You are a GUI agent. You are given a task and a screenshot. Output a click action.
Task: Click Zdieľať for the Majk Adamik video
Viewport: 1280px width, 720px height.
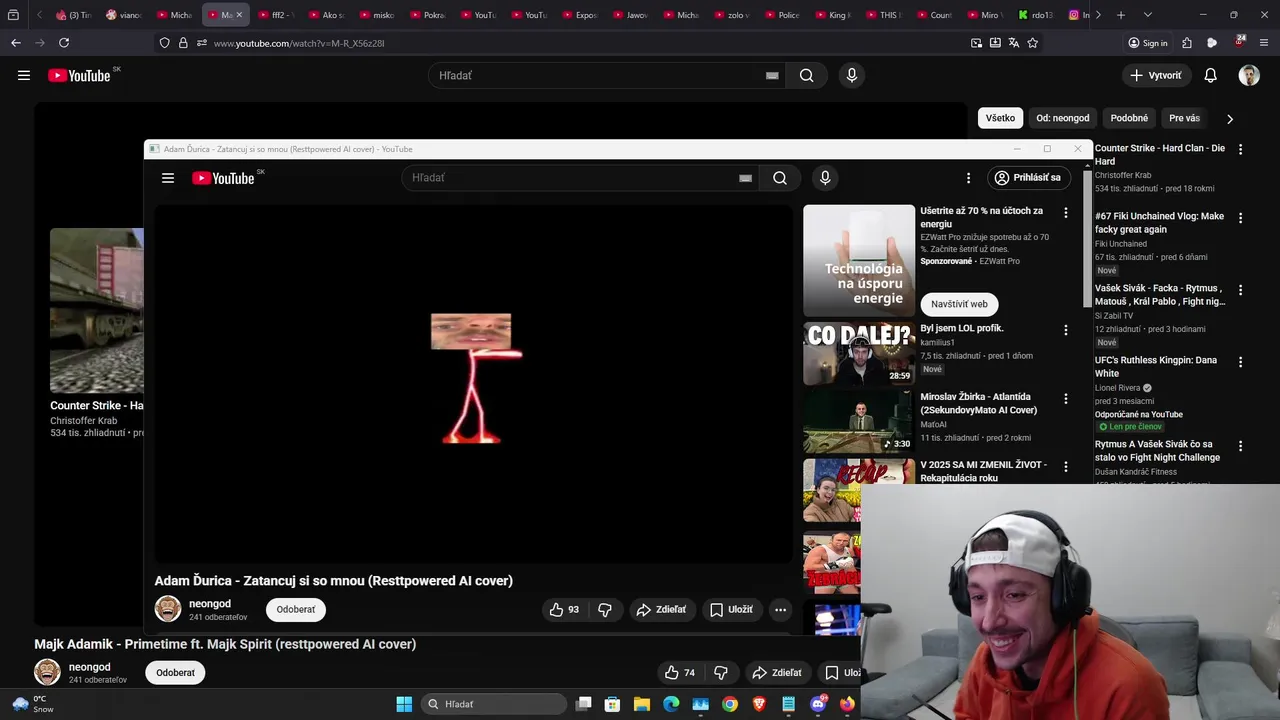[778, 673]
